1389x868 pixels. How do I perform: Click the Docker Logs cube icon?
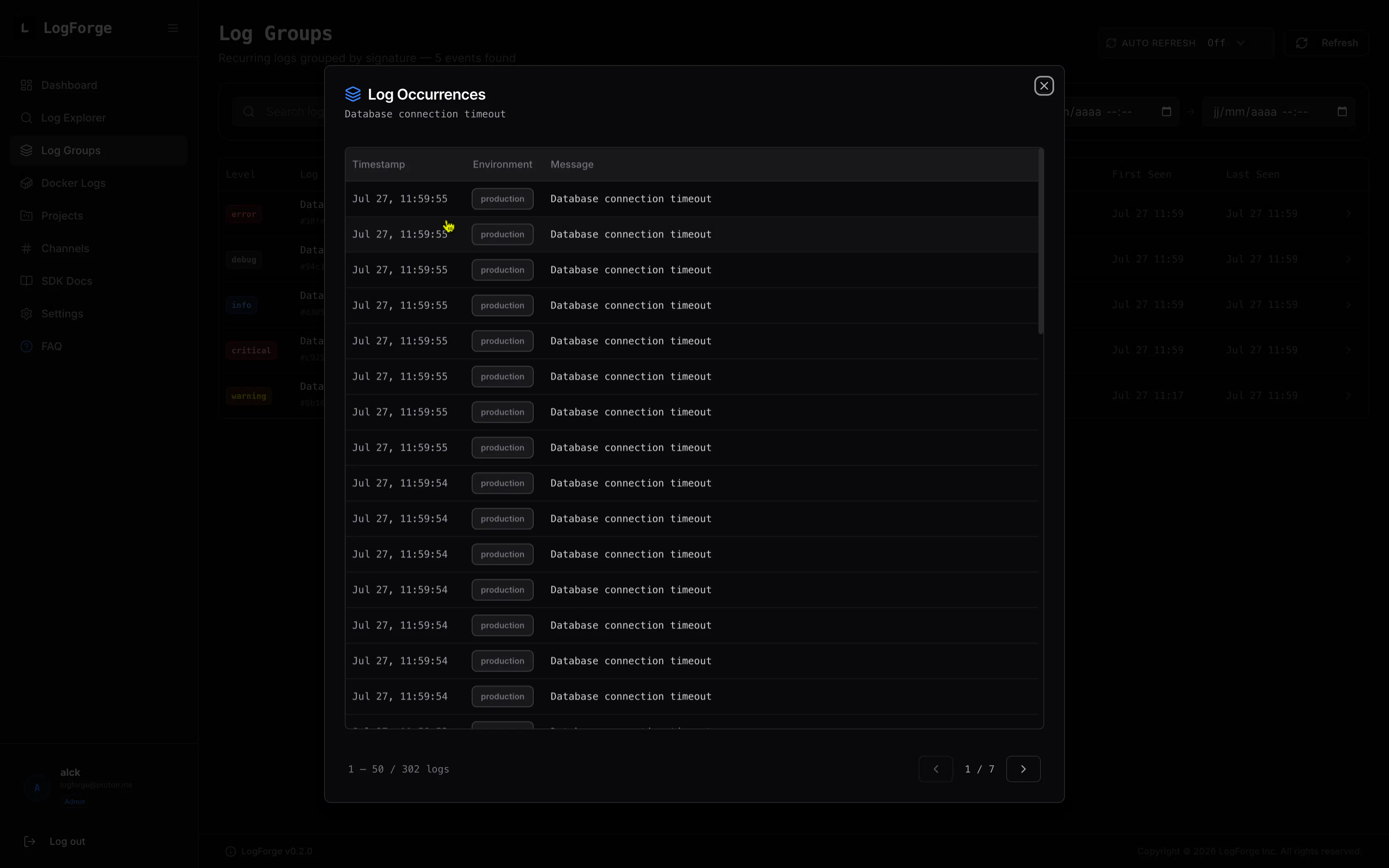[x=26, y=183]
